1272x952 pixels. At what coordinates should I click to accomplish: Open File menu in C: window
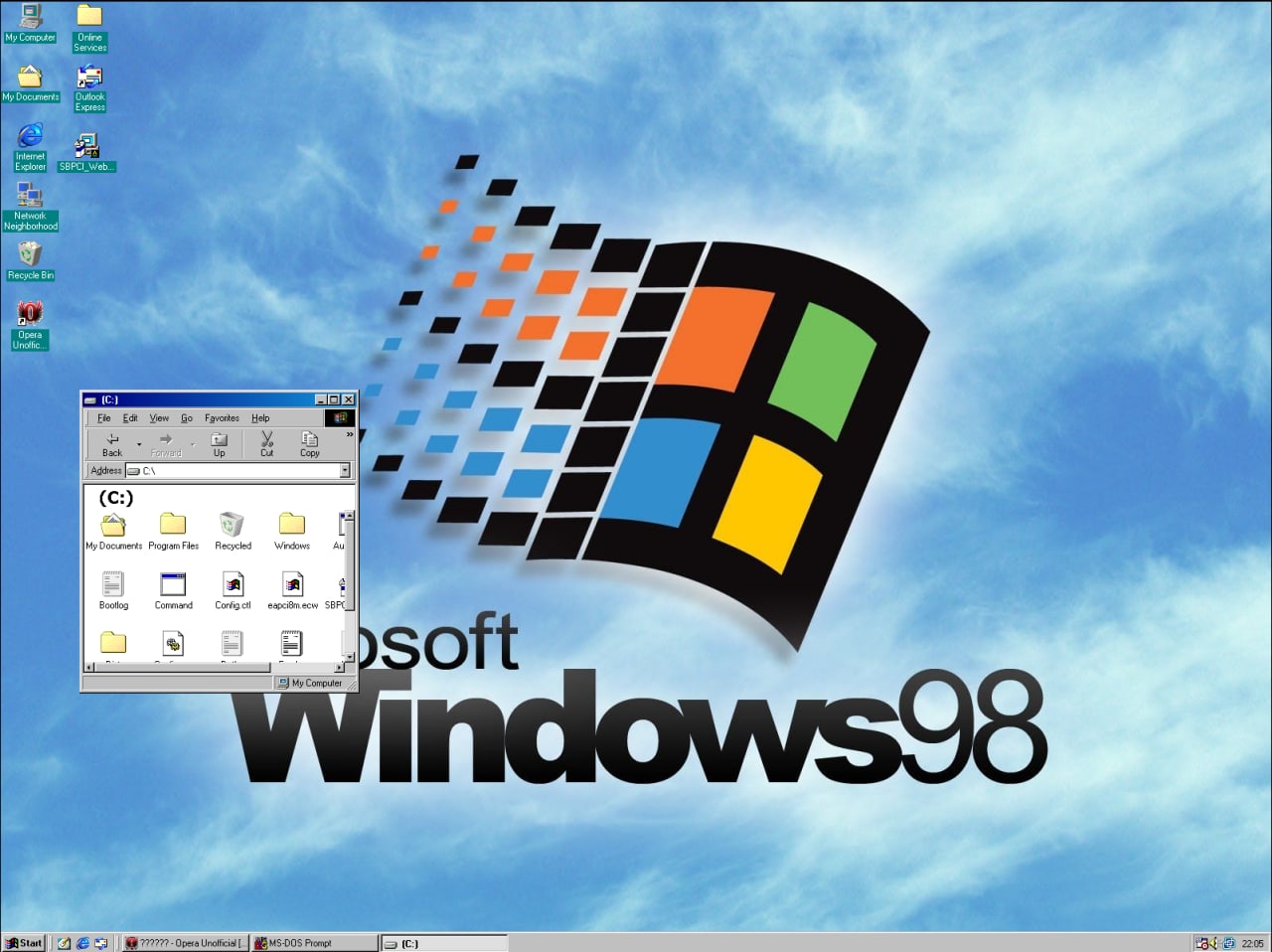pos(103,418)
